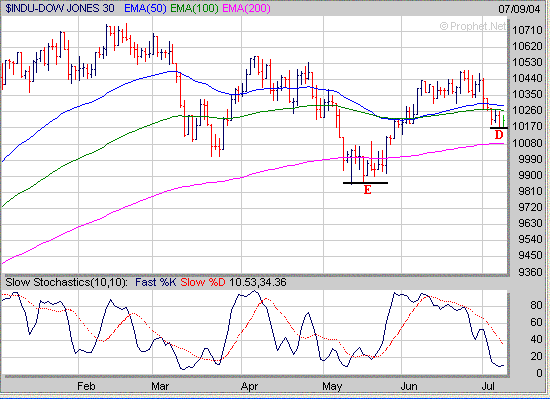Click the 9630 price axis value
550x399 pixels.
[x=530, y=223]
